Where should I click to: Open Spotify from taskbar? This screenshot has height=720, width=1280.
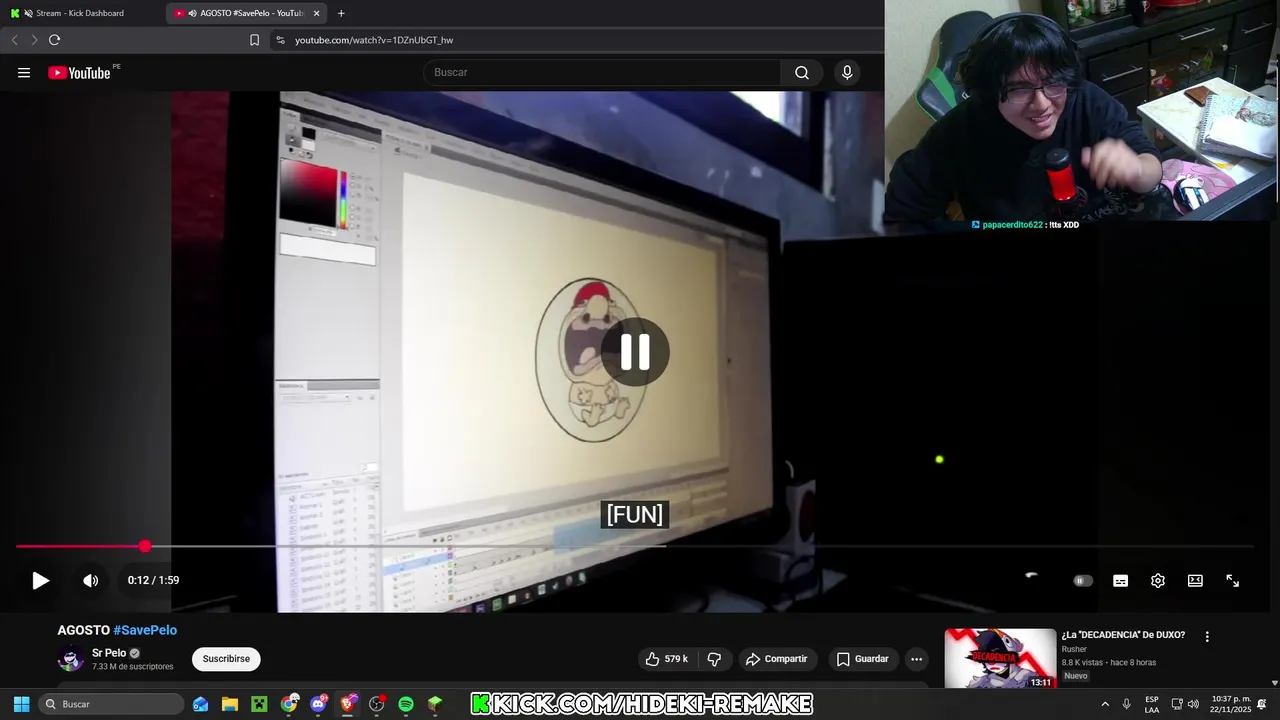(x=406, y=704)
